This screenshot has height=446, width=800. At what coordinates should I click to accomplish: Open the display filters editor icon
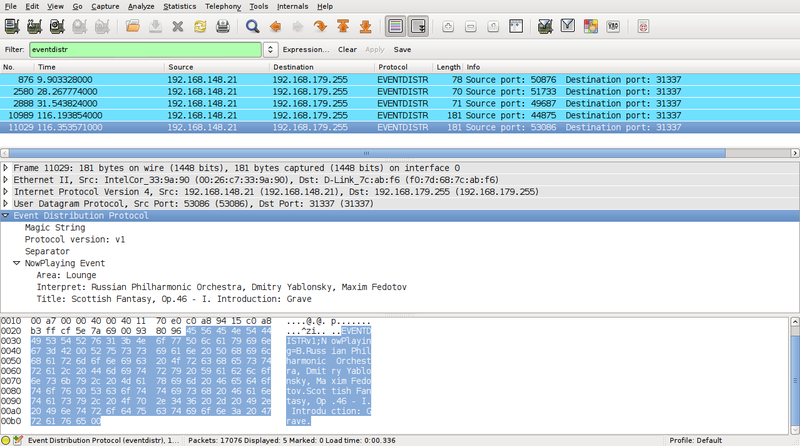[567, 26]
